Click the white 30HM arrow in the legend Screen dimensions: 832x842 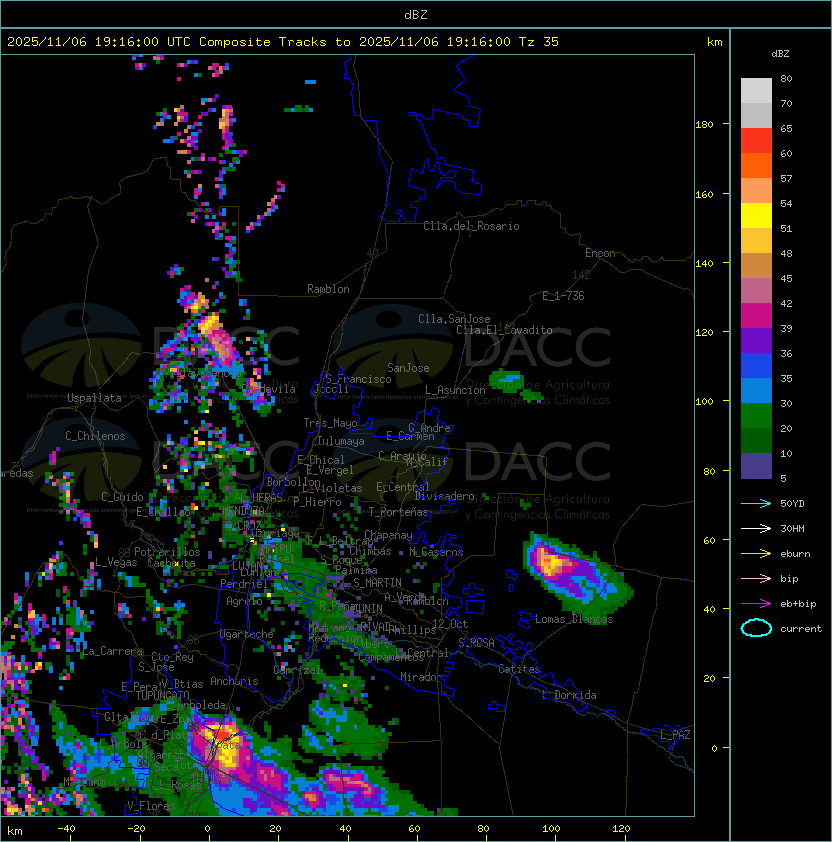(756, 529)
